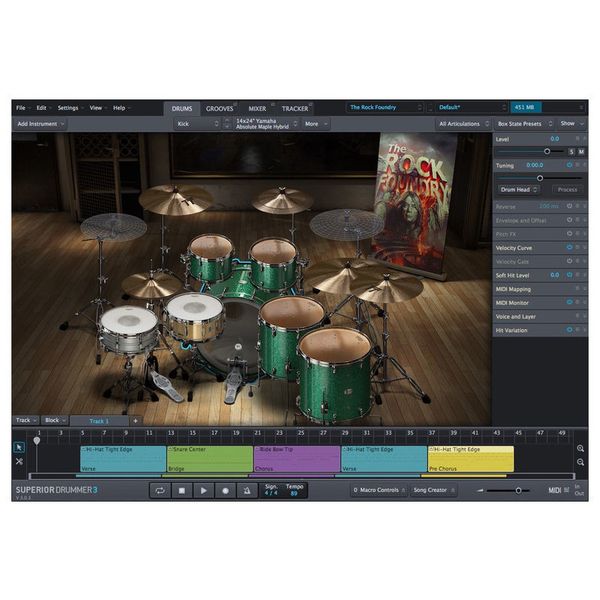
Task: Open the MIDI Mapping section
Action: [540, 289]
